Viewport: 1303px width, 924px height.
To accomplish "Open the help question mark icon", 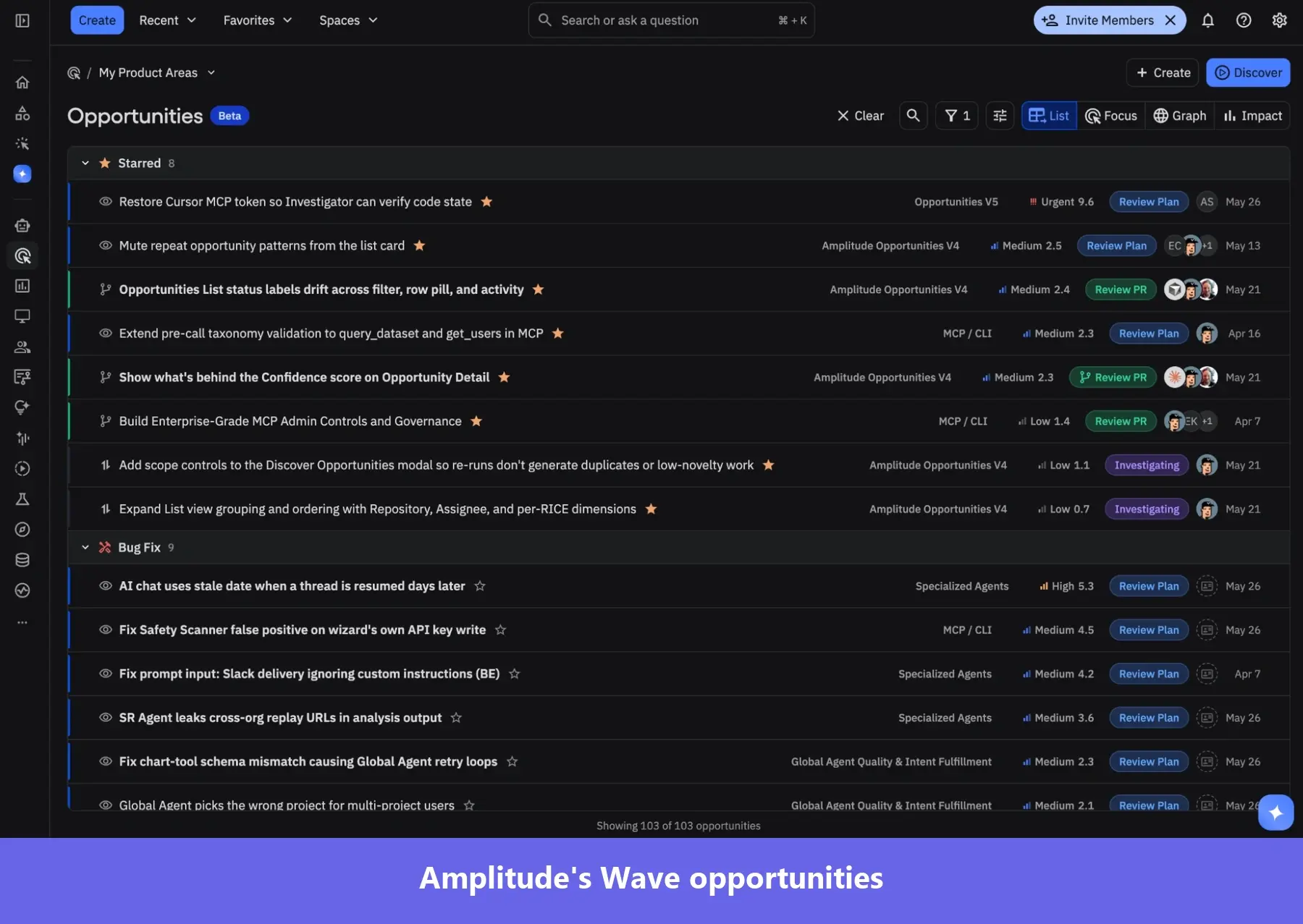I will (x=1244, y=20).
